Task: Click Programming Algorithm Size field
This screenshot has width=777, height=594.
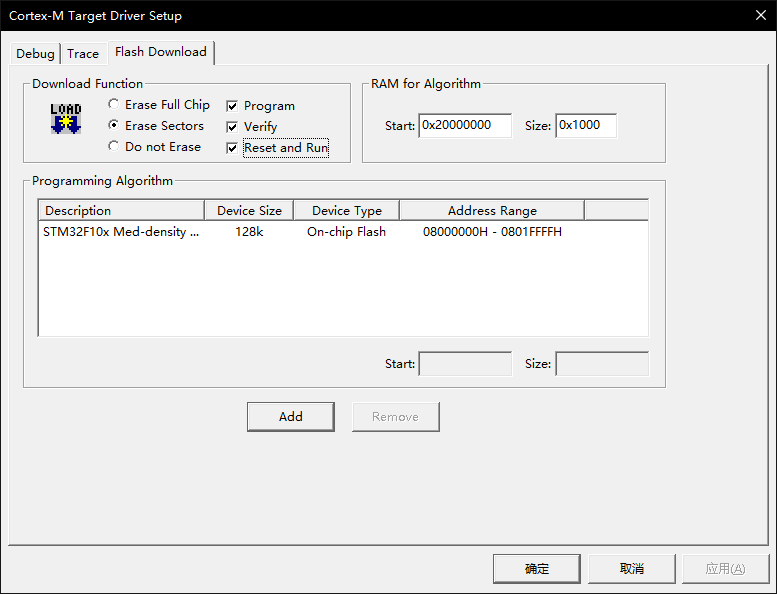Action: (x=602, y=364)
